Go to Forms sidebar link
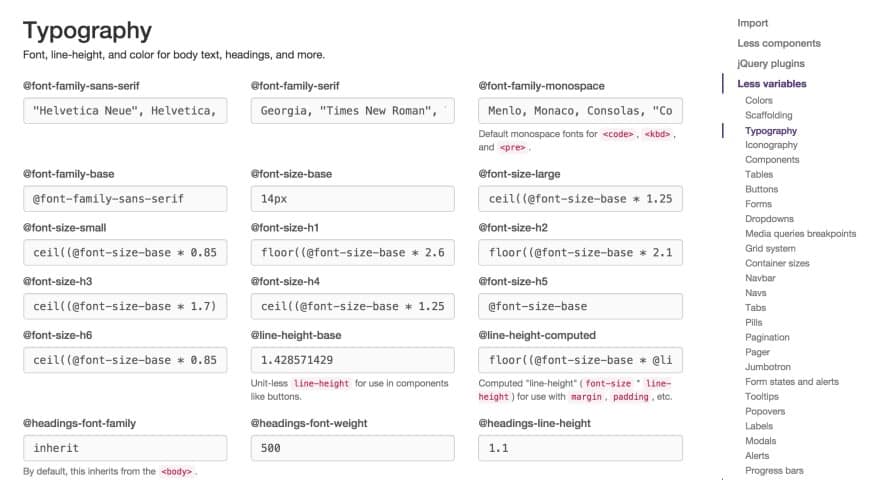 coord(758,204)
